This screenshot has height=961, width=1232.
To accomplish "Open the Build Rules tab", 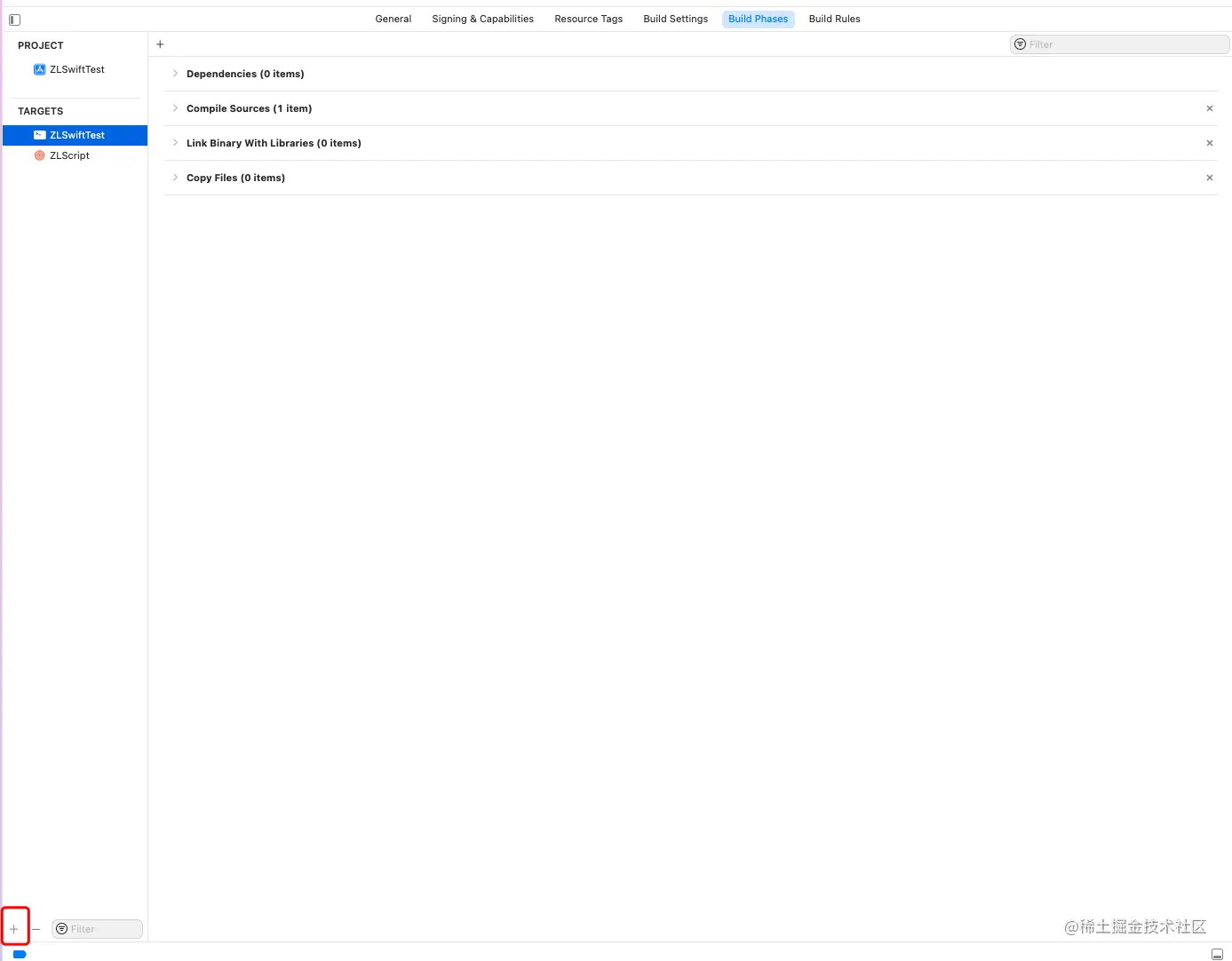I will [835, 19].
